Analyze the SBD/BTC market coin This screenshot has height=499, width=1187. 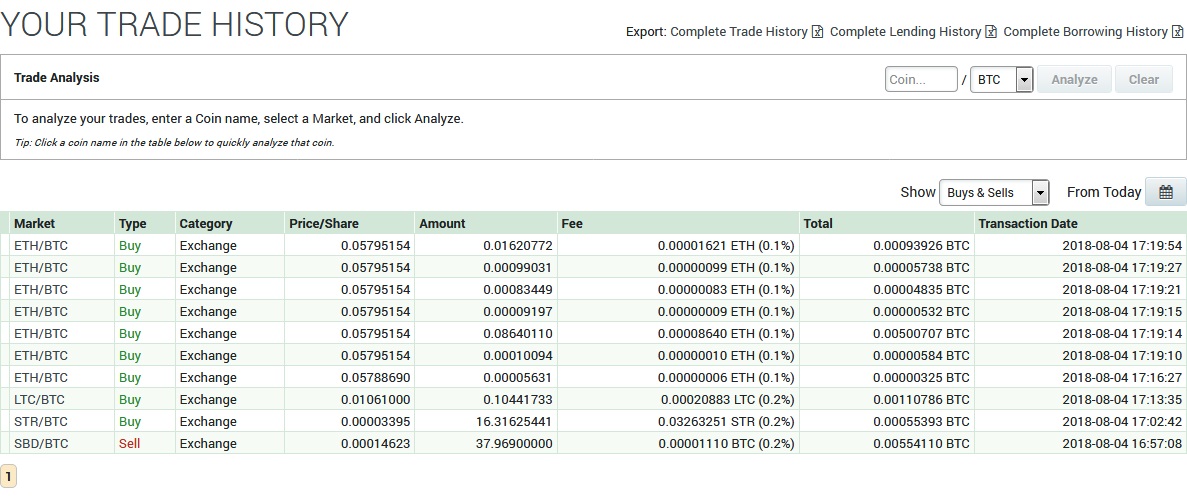[x=41, y=443]
